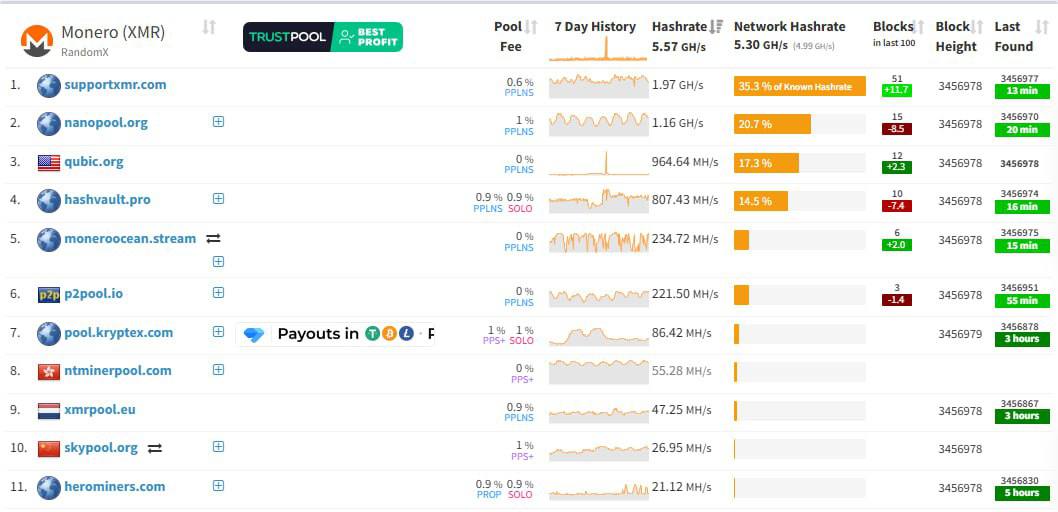Click the globe icon beside herominers.com

(x=49, y=487)
